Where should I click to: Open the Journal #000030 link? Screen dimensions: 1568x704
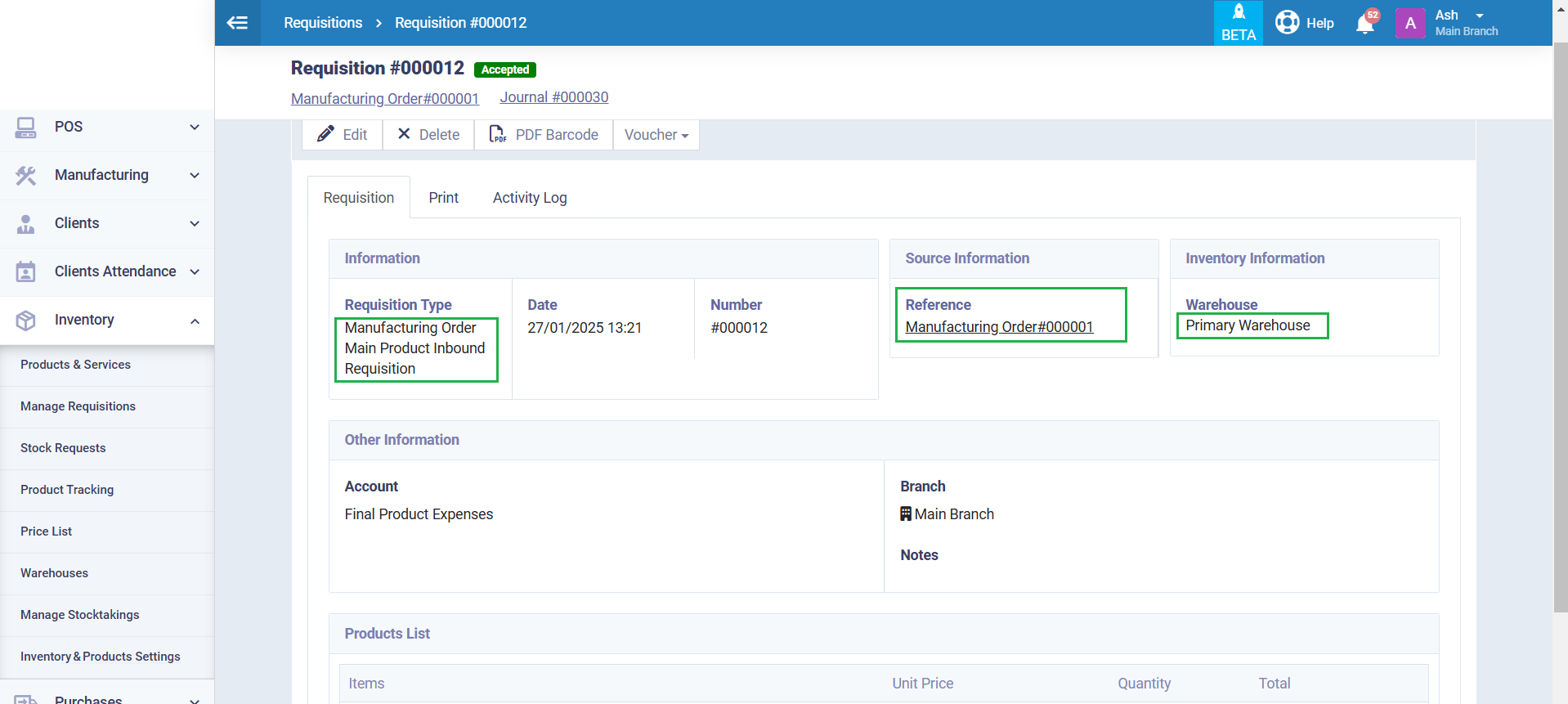[x=553, y=97]
